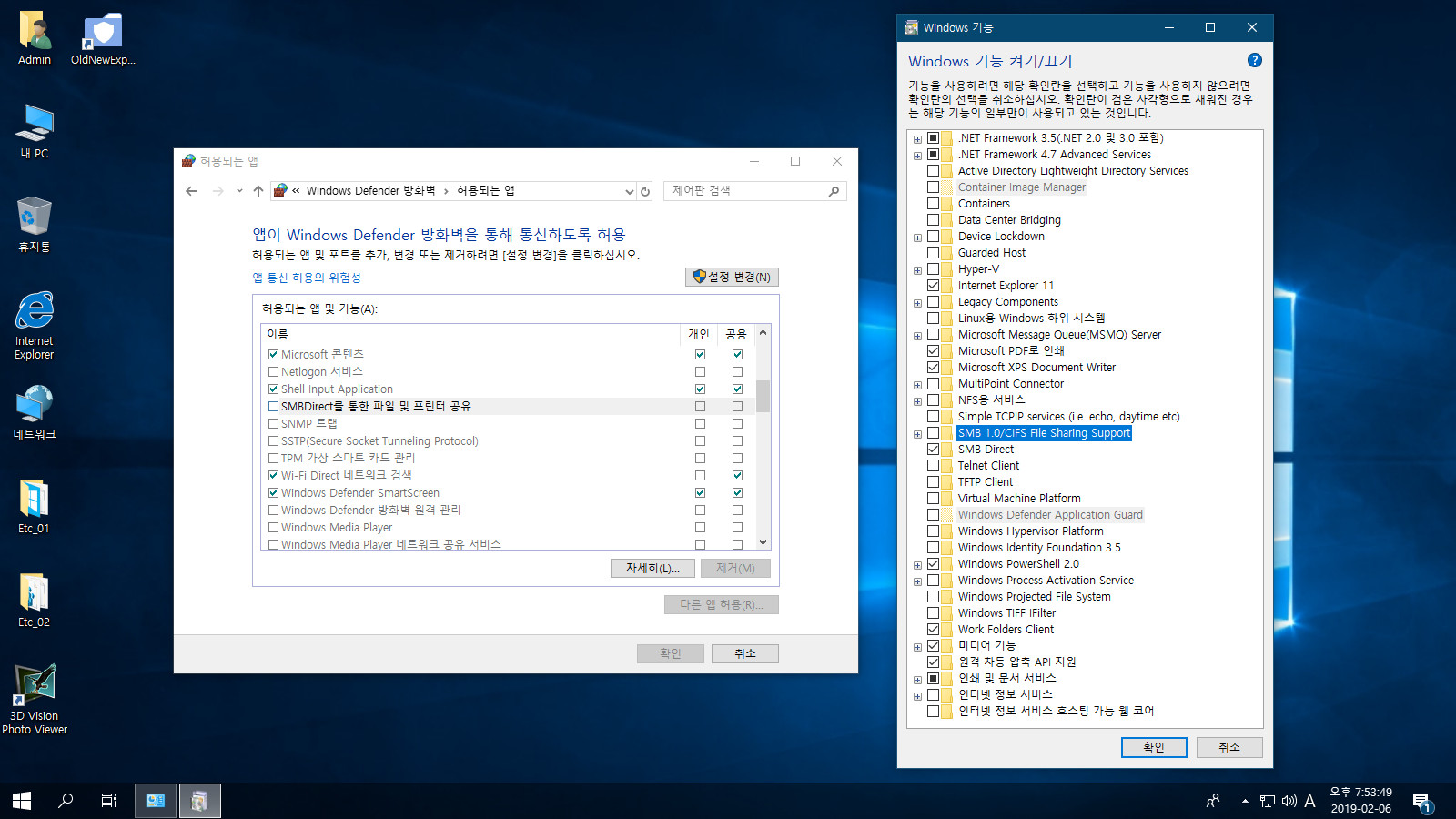Check Netlogon 서비스 공용 column box
Image resolution: width=1456 pixels, height=819 pixels.
pyautogui.click(x=737, y=372)
